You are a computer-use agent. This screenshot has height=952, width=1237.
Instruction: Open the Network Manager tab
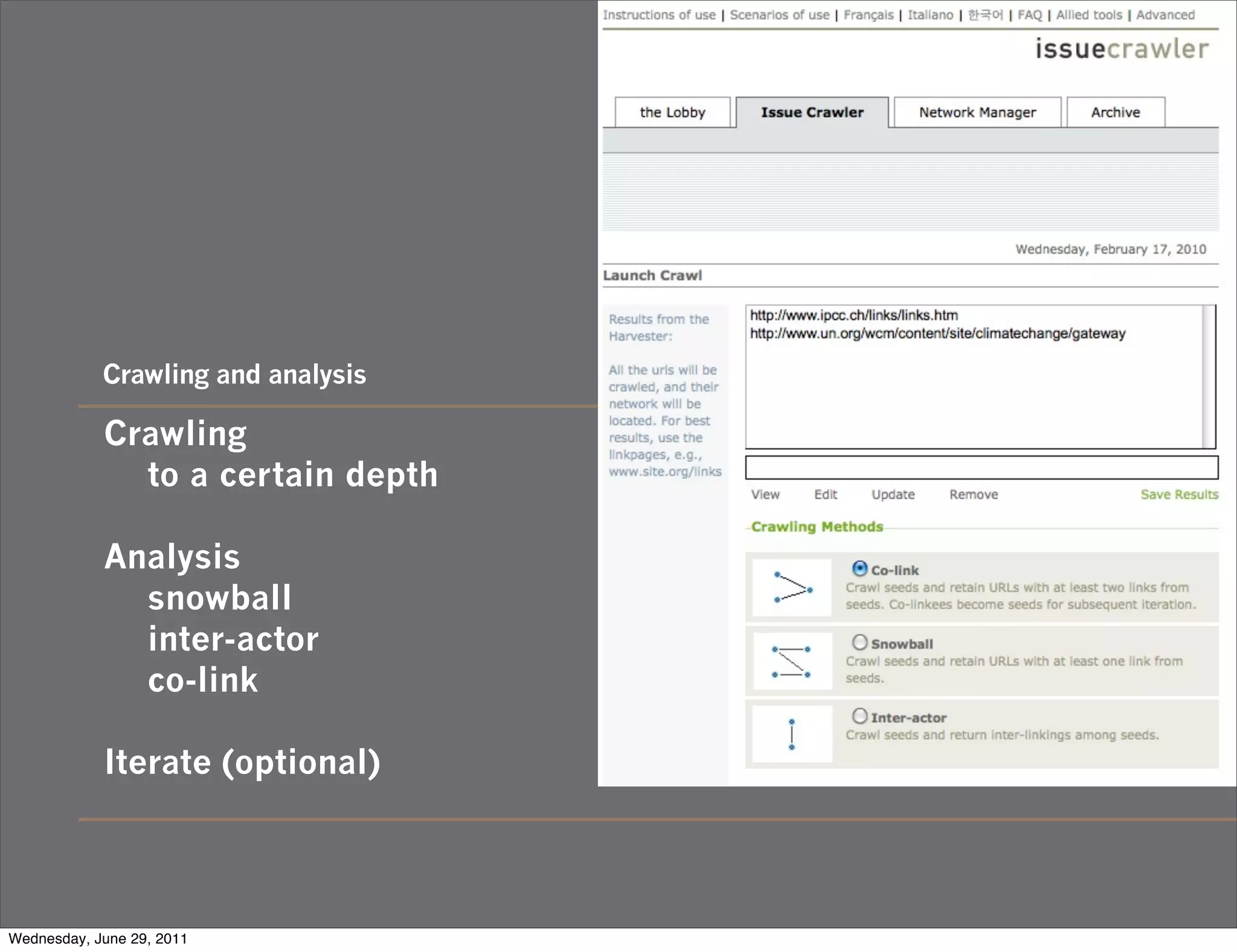point(977,112)
